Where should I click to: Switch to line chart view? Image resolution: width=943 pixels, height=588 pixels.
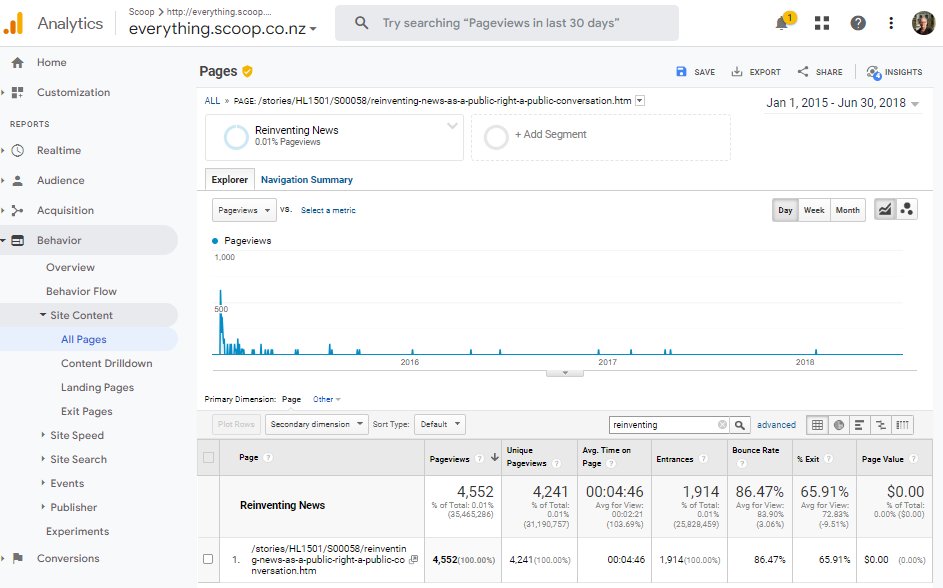885,210
